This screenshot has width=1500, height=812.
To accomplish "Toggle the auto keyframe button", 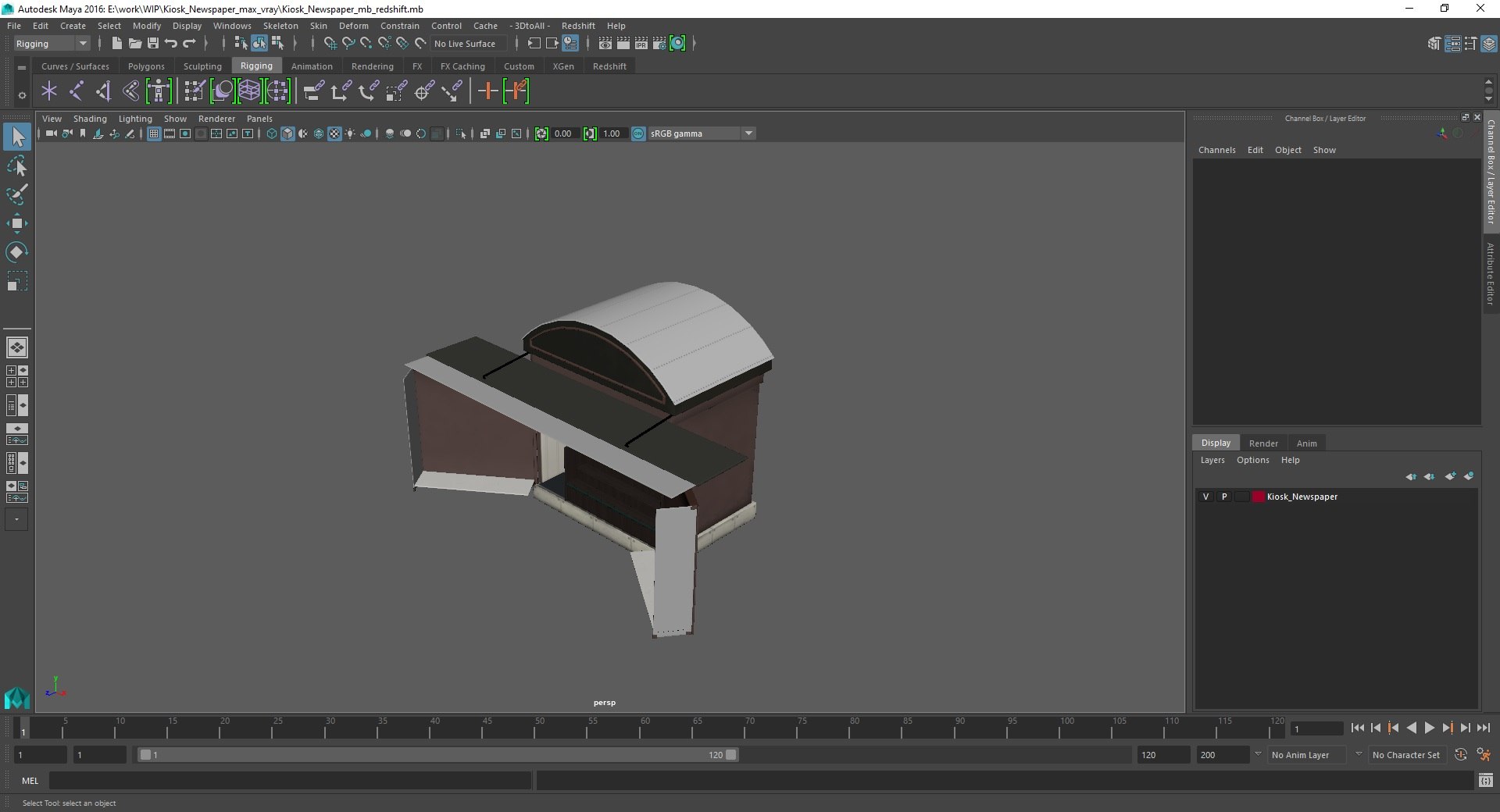I will [1461, 755].
